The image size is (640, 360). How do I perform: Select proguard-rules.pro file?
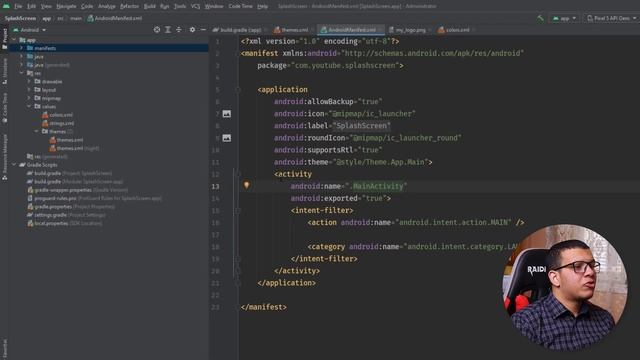point(94,198)
